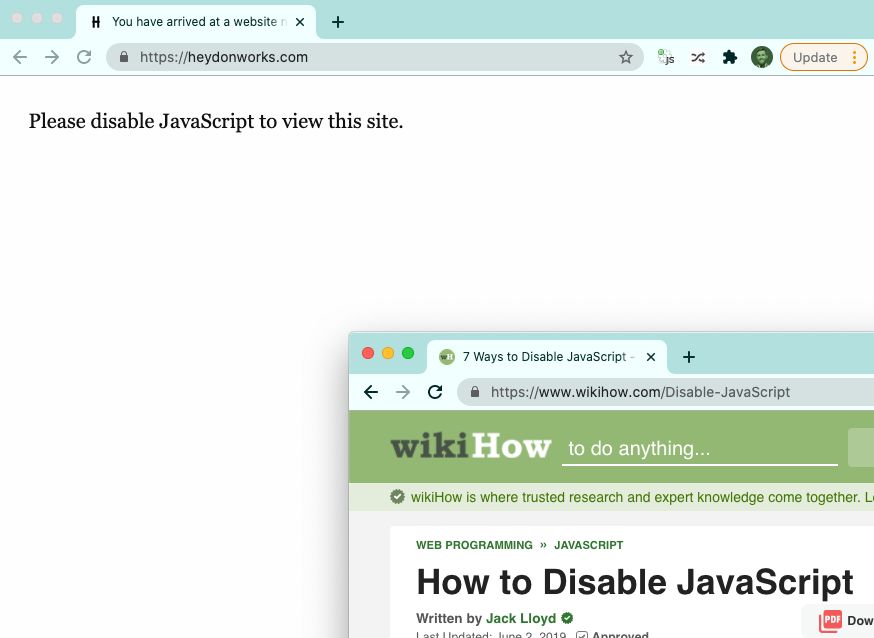874x638 pixels.
Task: Bookmark heydonworks.com with the star icon
Action: point(626,57)
